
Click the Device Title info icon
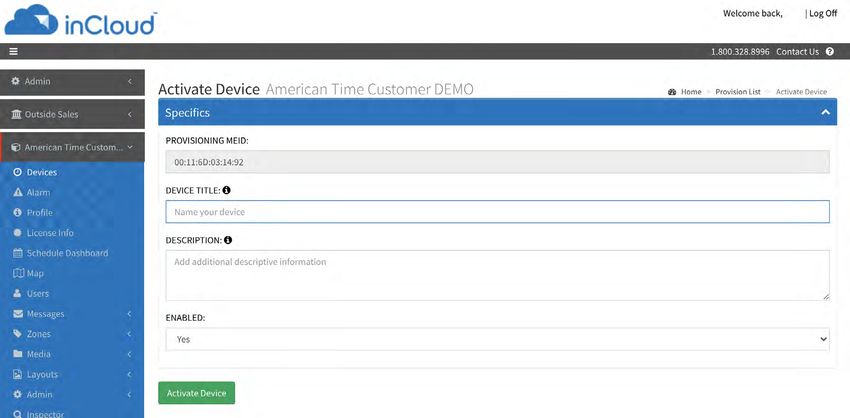coord(227,190)
